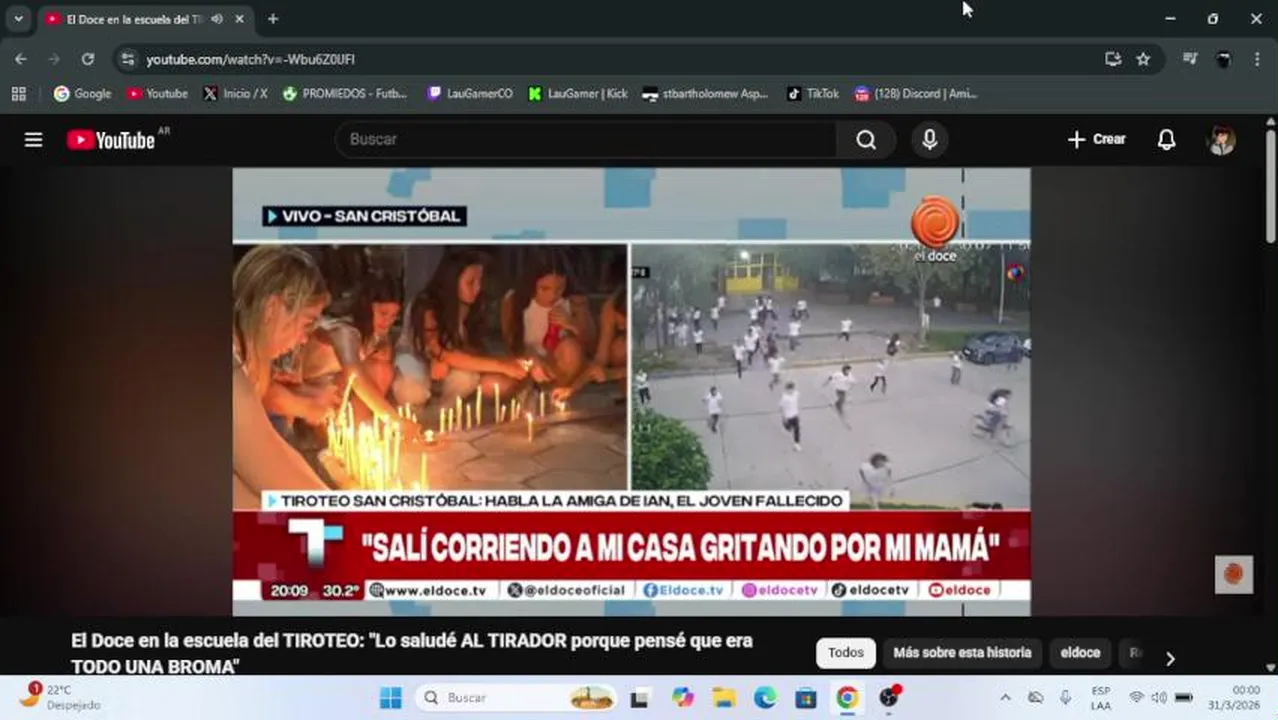Click the search magnifier button

pos(866,140)
